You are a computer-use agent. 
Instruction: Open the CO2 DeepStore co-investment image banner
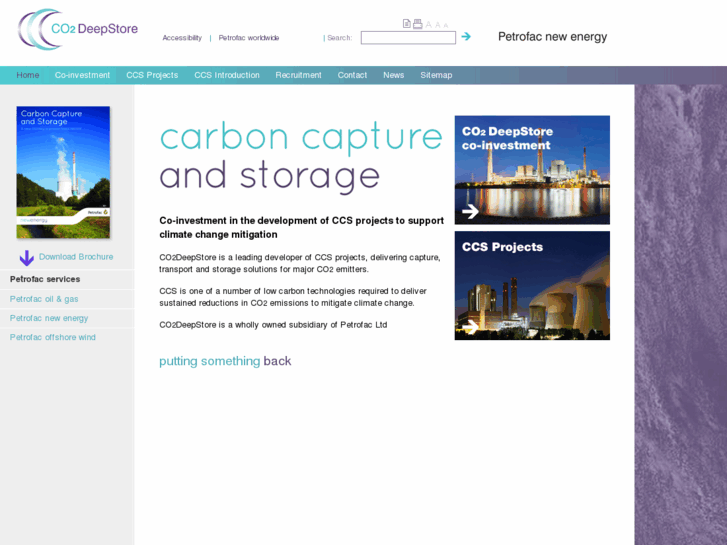pos(532,170)
